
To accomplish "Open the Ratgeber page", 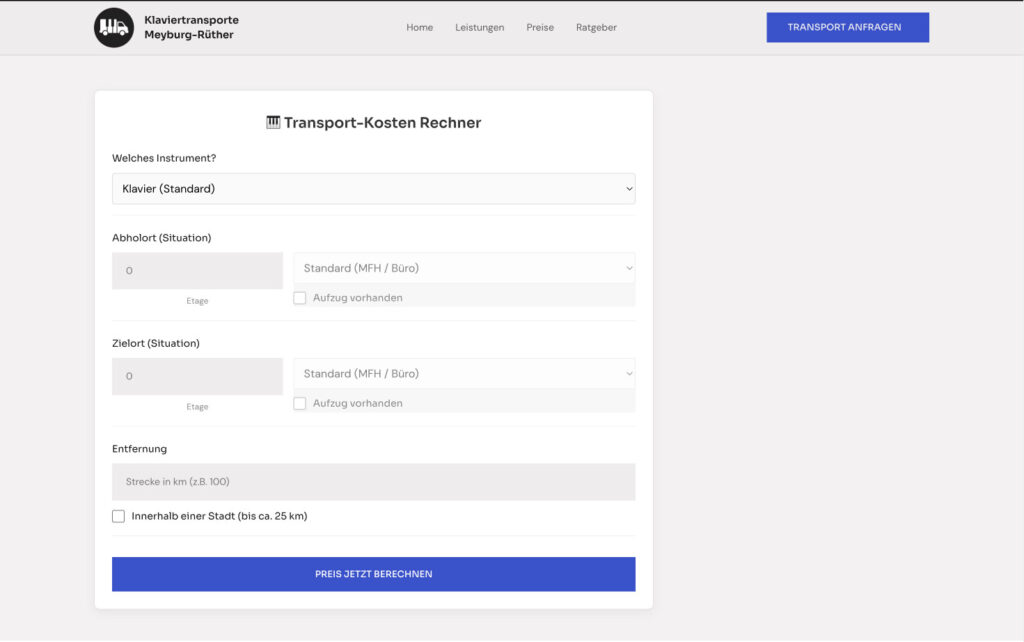I will click(596, 27).
